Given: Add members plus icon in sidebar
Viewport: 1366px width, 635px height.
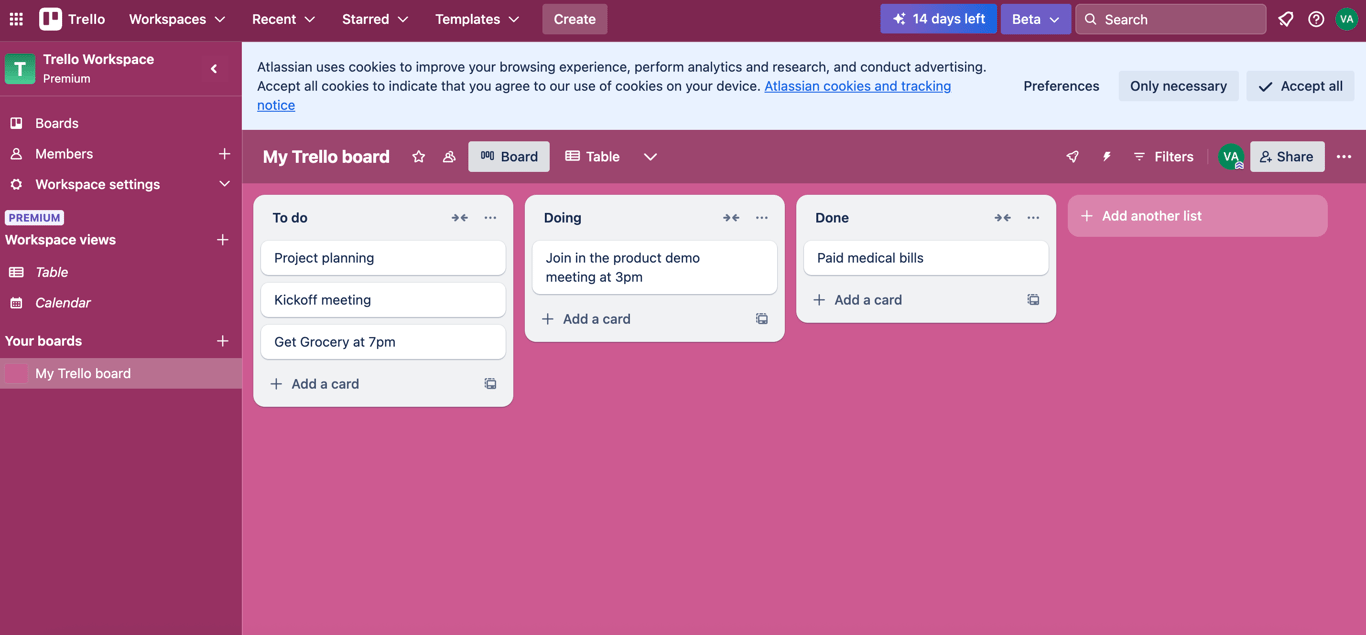Looking at the screenshot, I should coord(224,154).
